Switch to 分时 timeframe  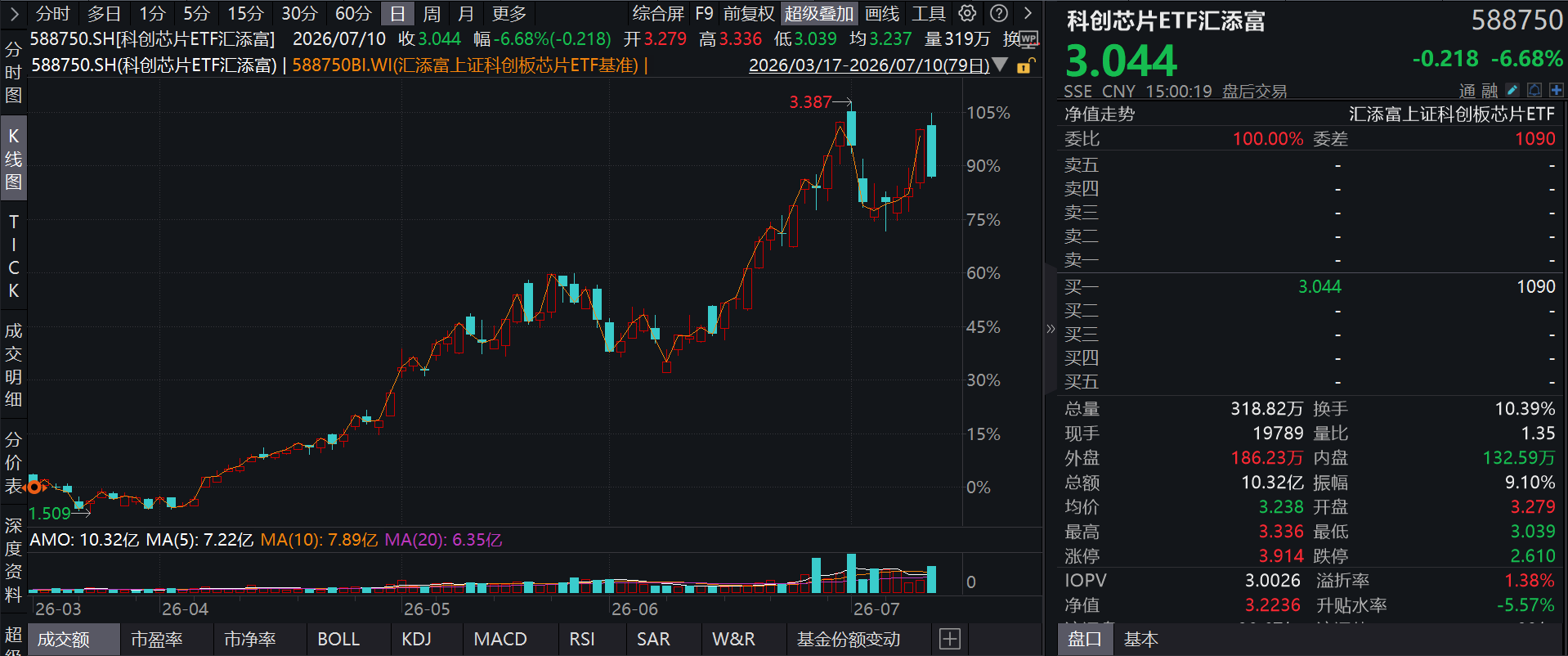point(53,13)
